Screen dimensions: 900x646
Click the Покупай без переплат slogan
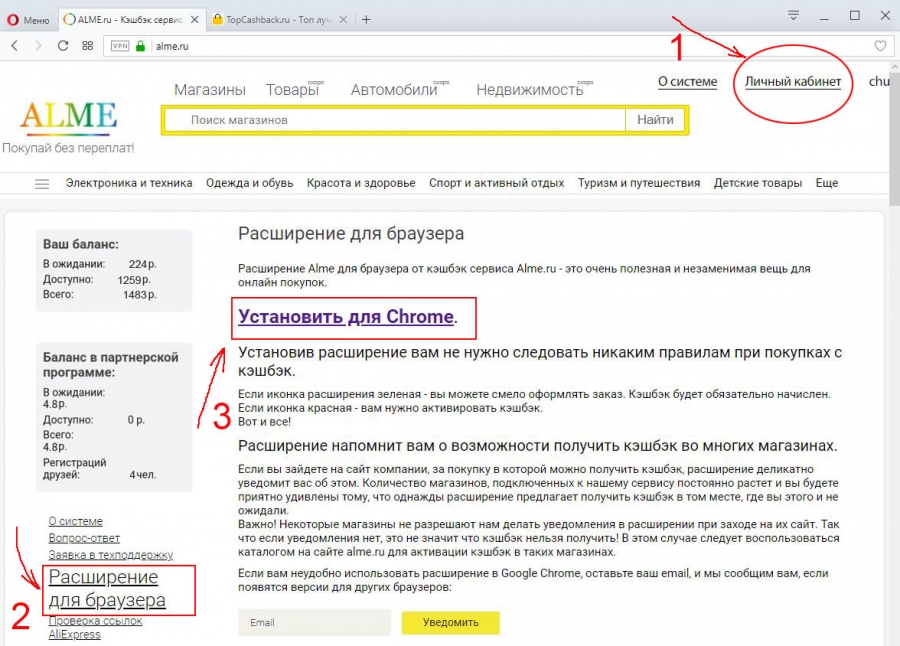(x=68, y=148)
